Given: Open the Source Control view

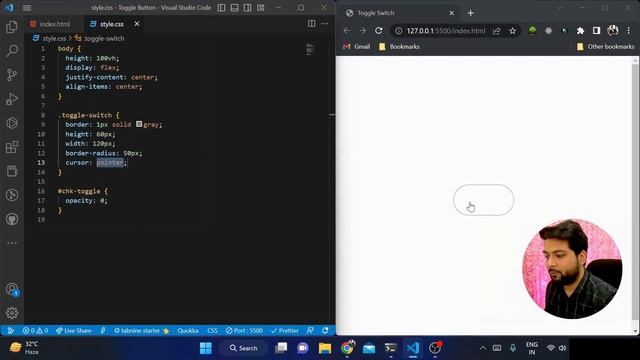Looking at the screenshot, I should (12, 75).
